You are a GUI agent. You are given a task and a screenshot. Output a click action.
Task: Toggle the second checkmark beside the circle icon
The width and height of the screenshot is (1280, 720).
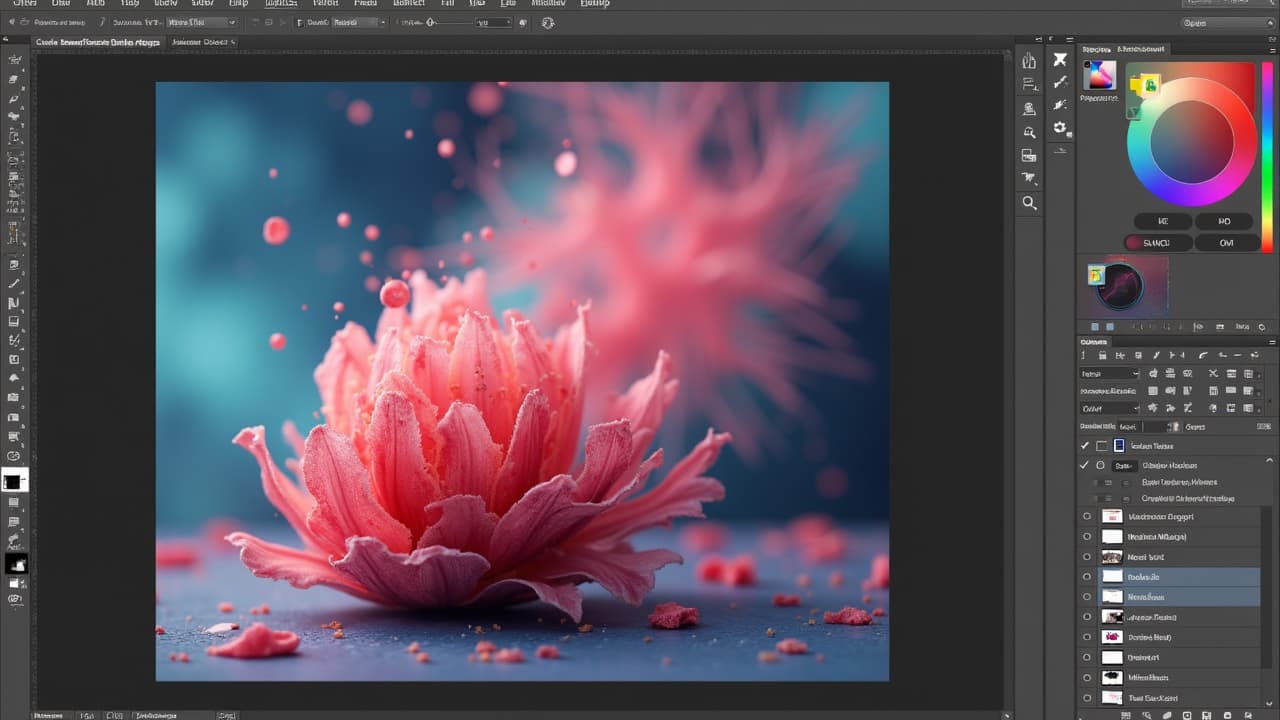click(1085, 465)
